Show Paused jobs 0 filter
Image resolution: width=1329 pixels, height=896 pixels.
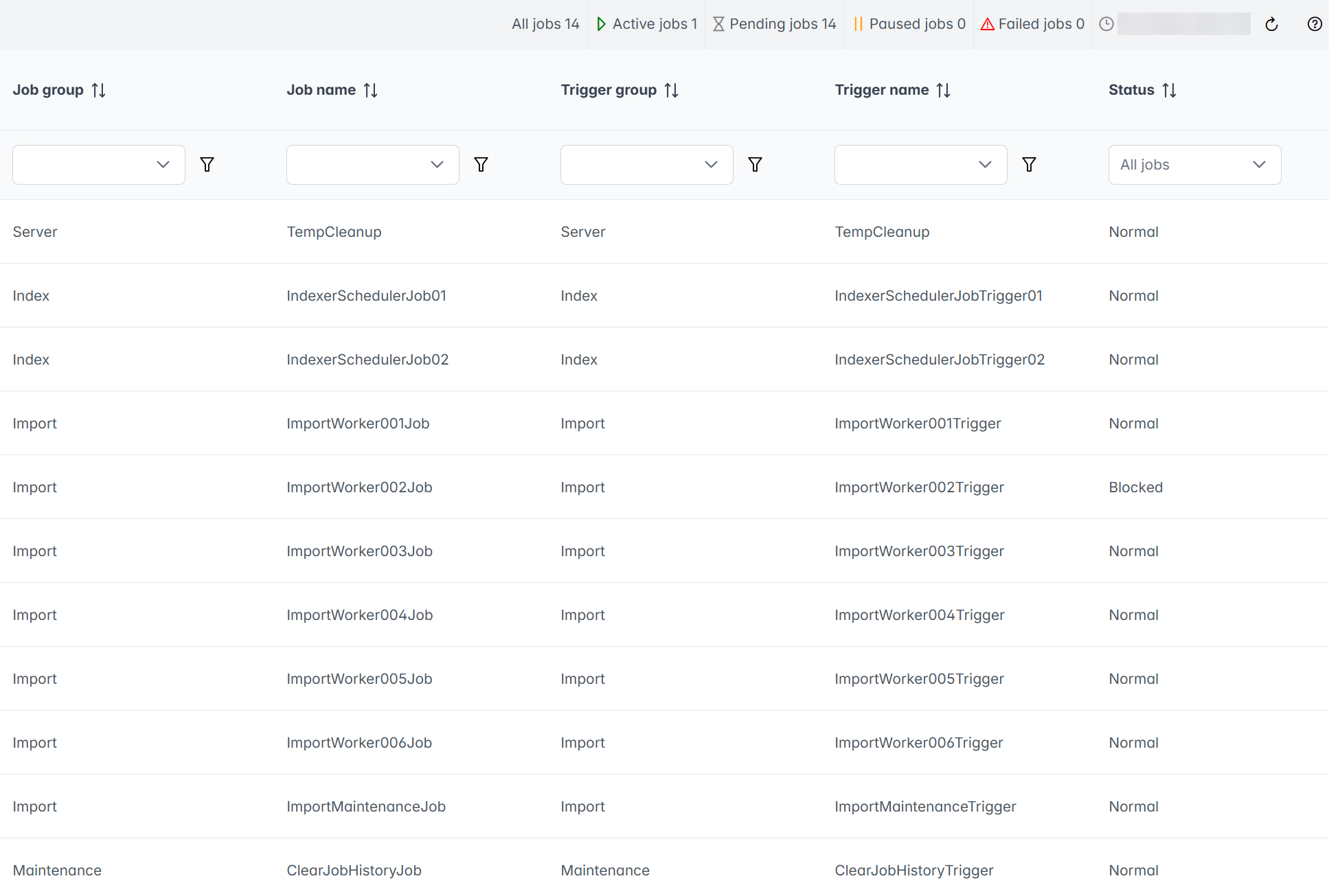[909, 24]
